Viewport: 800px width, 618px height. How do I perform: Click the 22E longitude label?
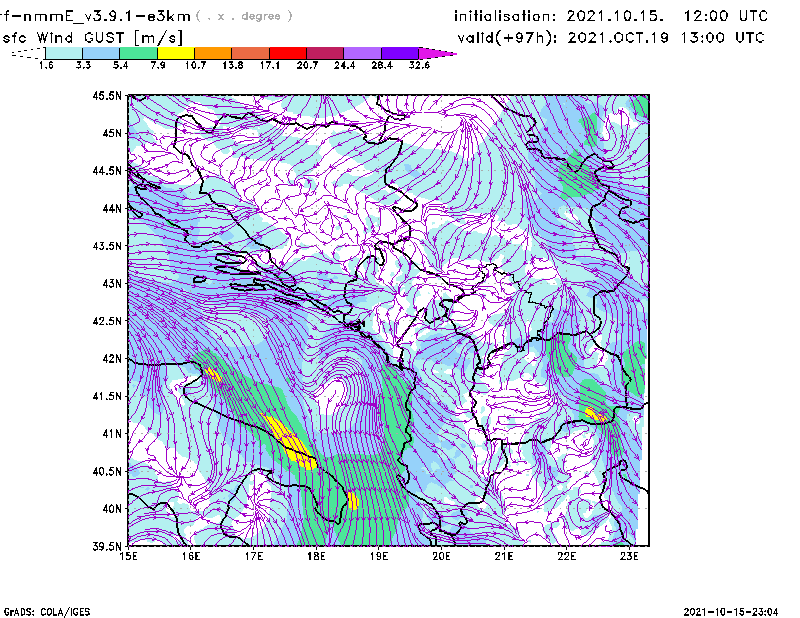pos(567,556)
